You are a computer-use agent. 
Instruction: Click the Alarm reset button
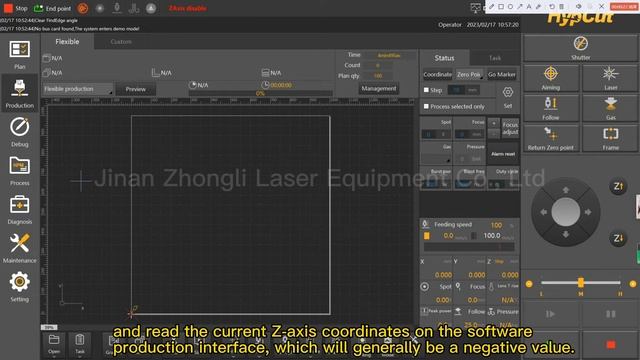click(x=503, y=154)
